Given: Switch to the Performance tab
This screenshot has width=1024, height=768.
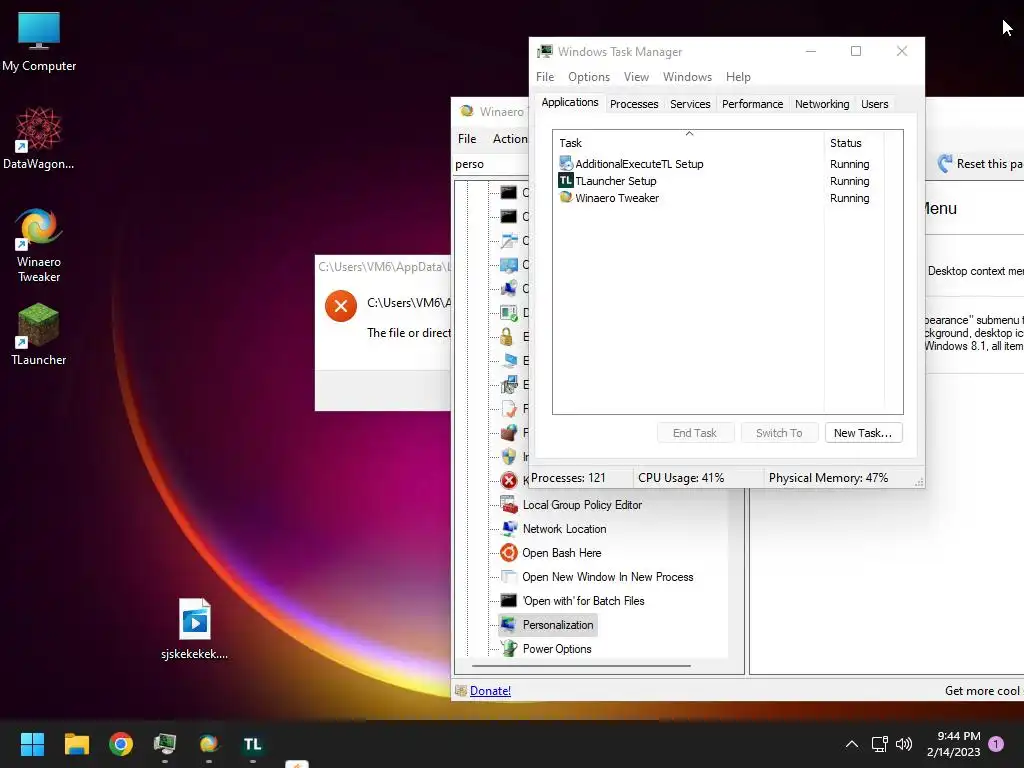Looking at the screenshot, I should coord(752,104).
